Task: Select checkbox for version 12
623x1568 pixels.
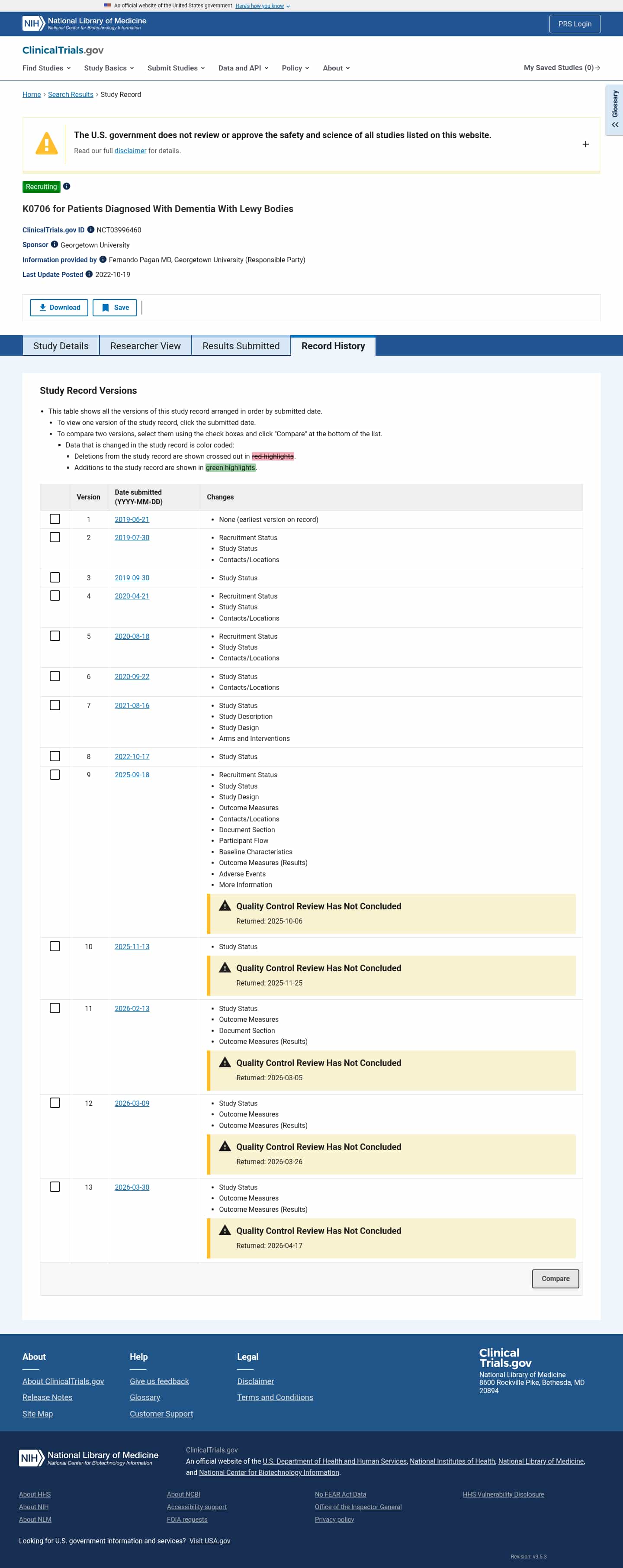Action: pos(55,1103)
